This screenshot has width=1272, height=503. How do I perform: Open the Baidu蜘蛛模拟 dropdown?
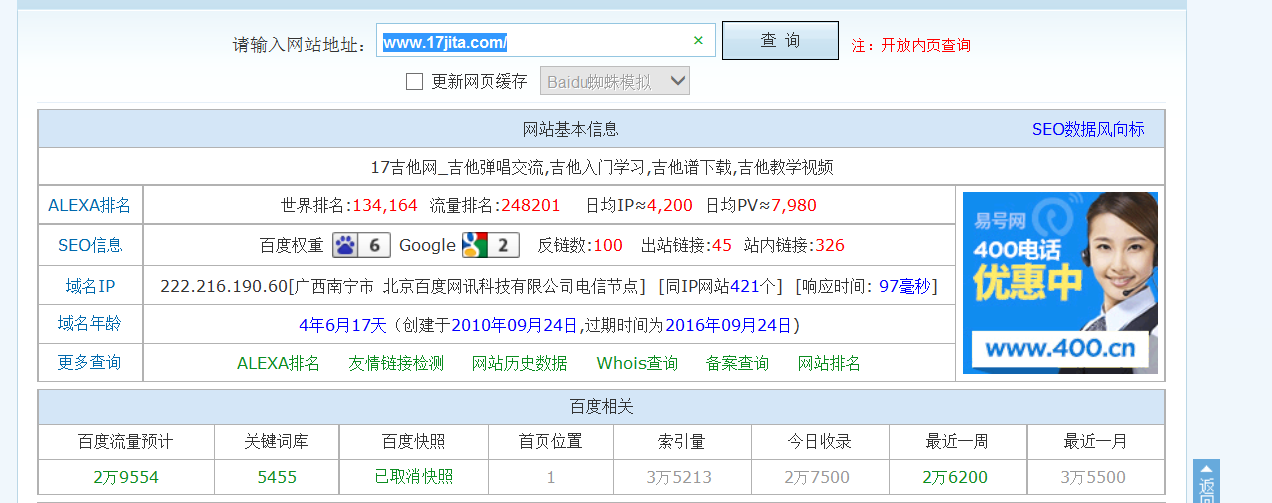click(615, 82)
